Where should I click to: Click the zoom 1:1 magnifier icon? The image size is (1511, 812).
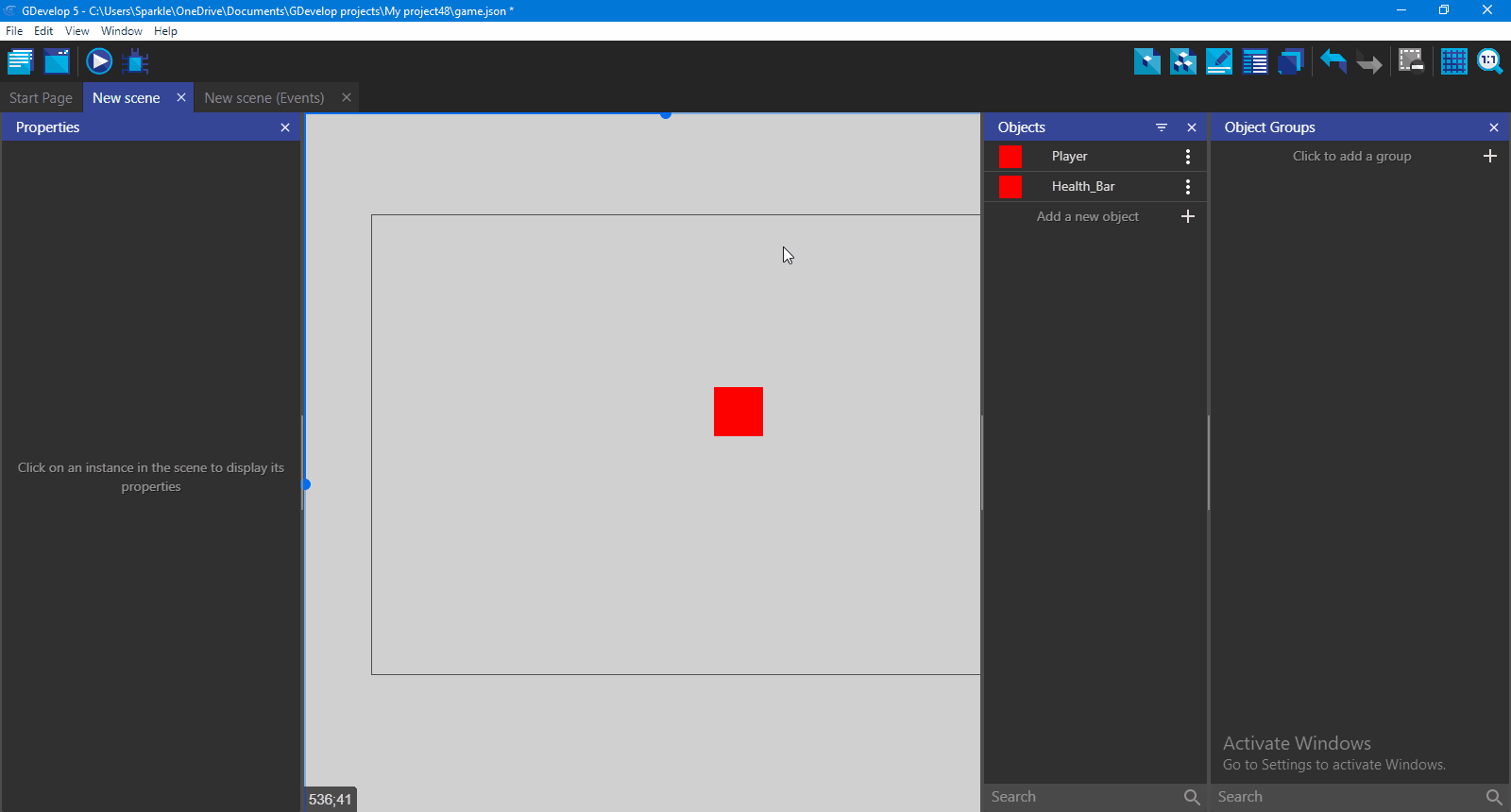click(x=1489, y=62)
